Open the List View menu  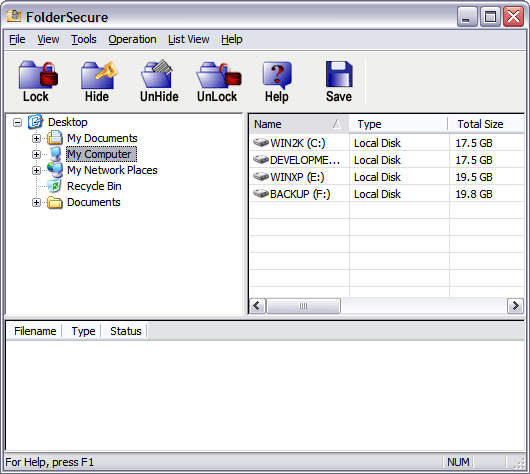pyautogui.click(x=189, y=40)
